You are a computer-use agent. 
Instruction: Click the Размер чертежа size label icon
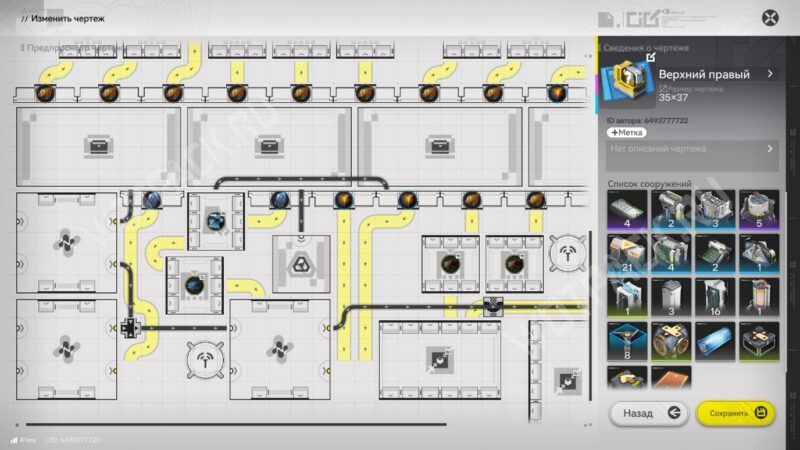coord(661,87)
